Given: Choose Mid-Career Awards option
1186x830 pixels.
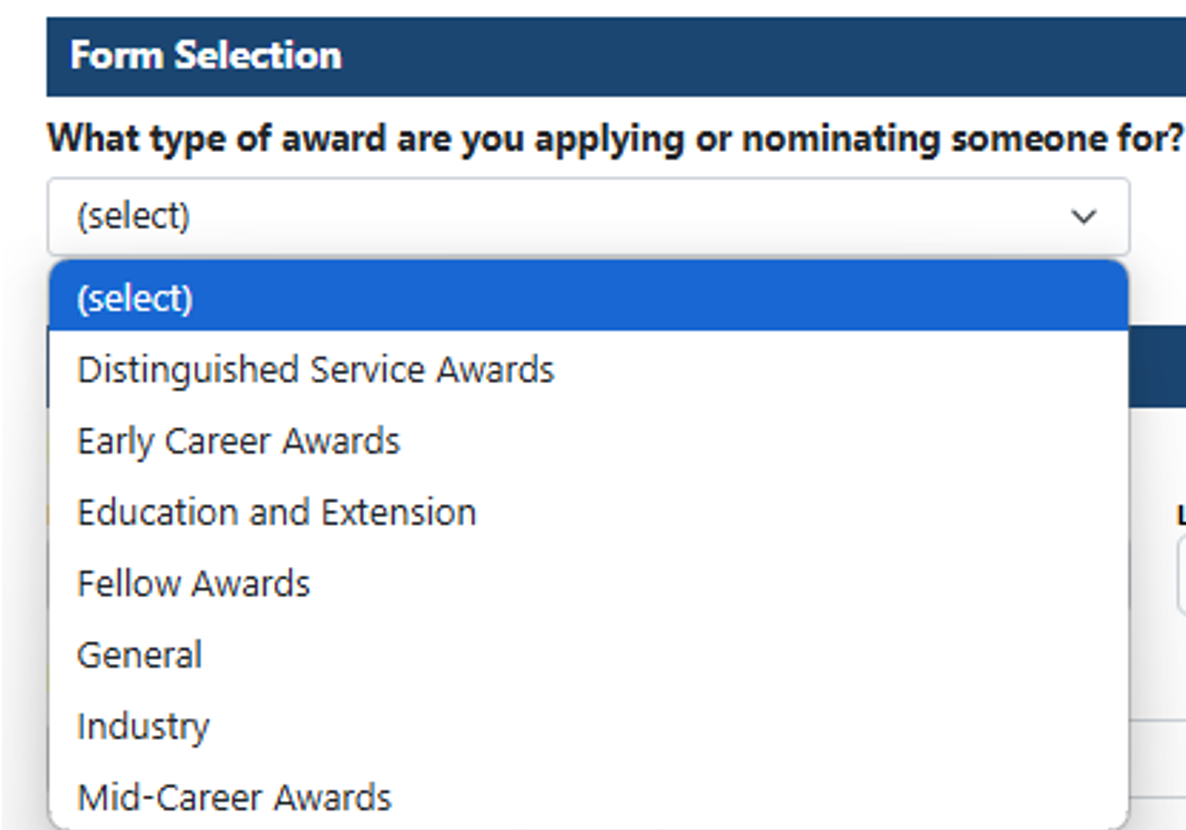Looking at the screenshot, I should click(x=234, y=796).
